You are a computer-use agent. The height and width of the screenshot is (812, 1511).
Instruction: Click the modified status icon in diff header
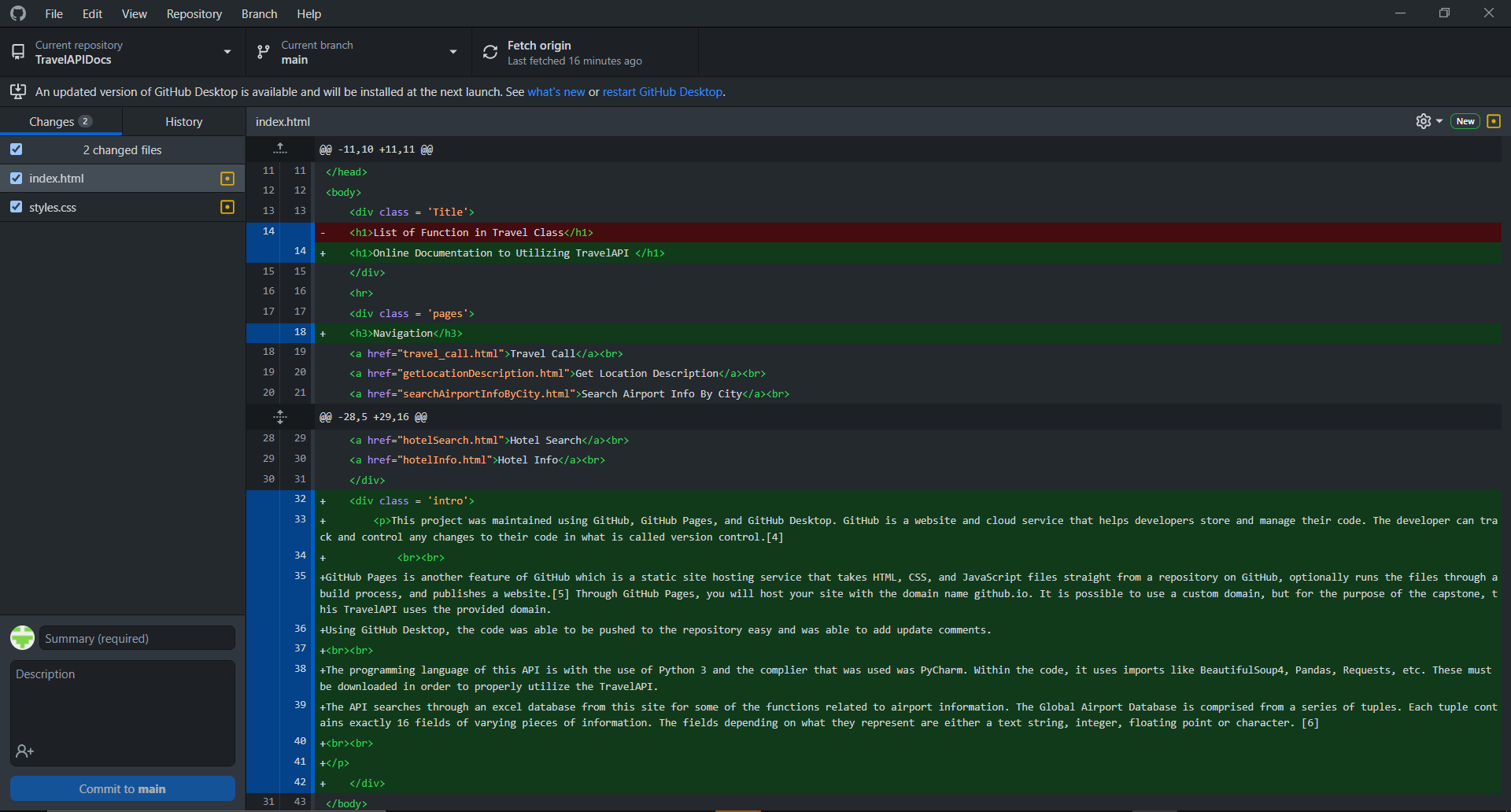pos(1494,121)
